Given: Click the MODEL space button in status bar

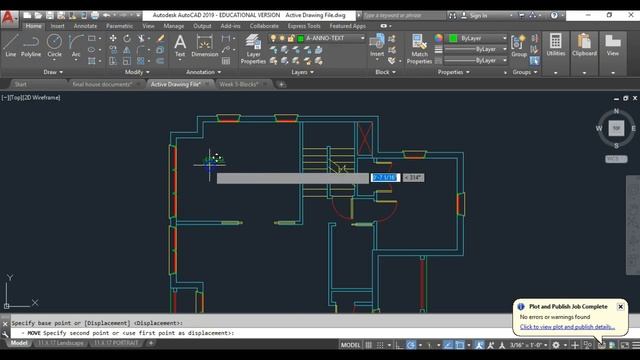Looking at the screenshot, I should click(350, 345).
